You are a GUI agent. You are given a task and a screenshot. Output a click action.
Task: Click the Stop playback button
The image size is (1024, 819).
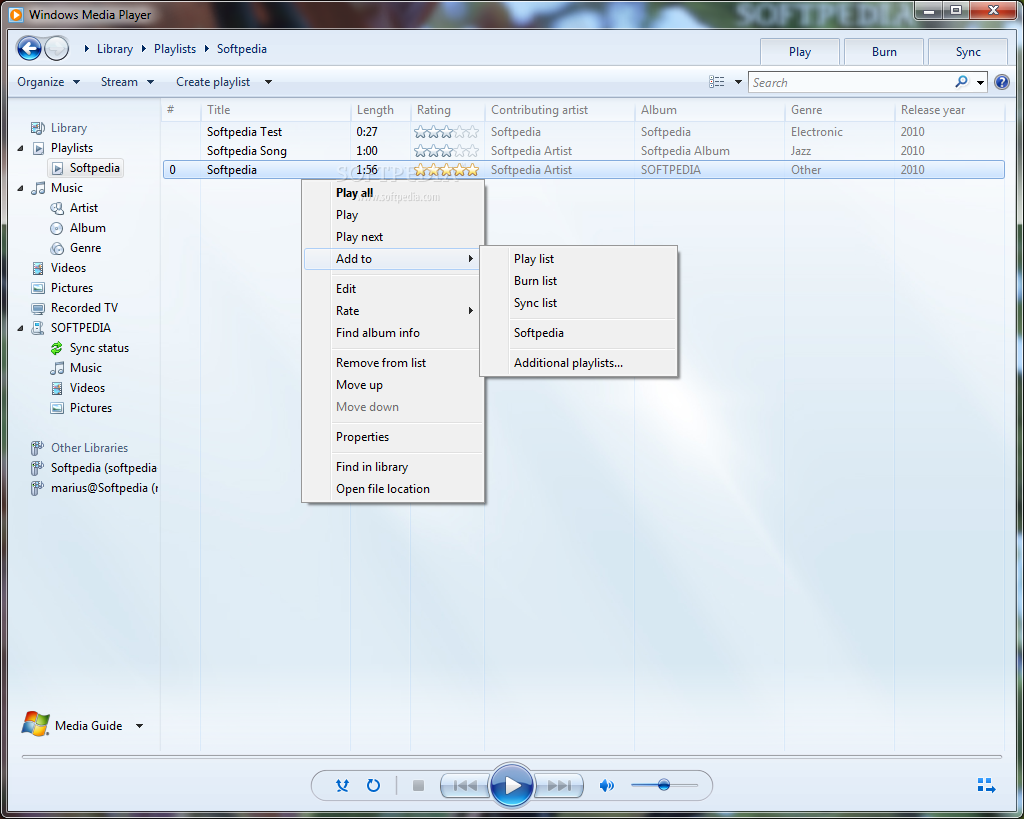(419, 785)
